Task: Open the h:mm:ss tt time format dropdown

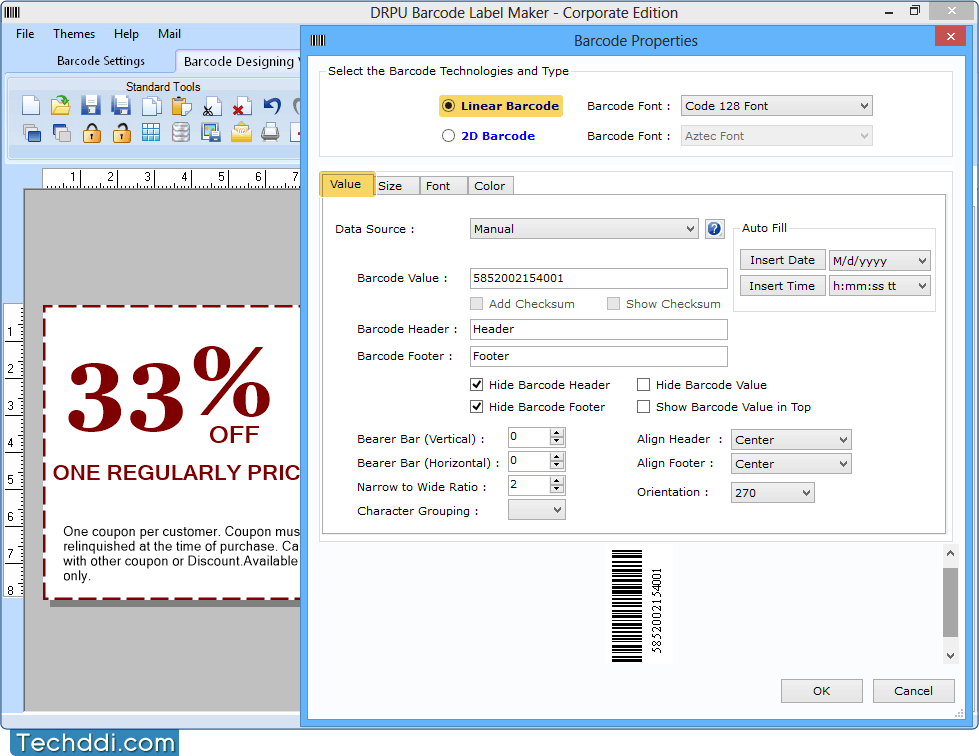Action: point(879,286)
